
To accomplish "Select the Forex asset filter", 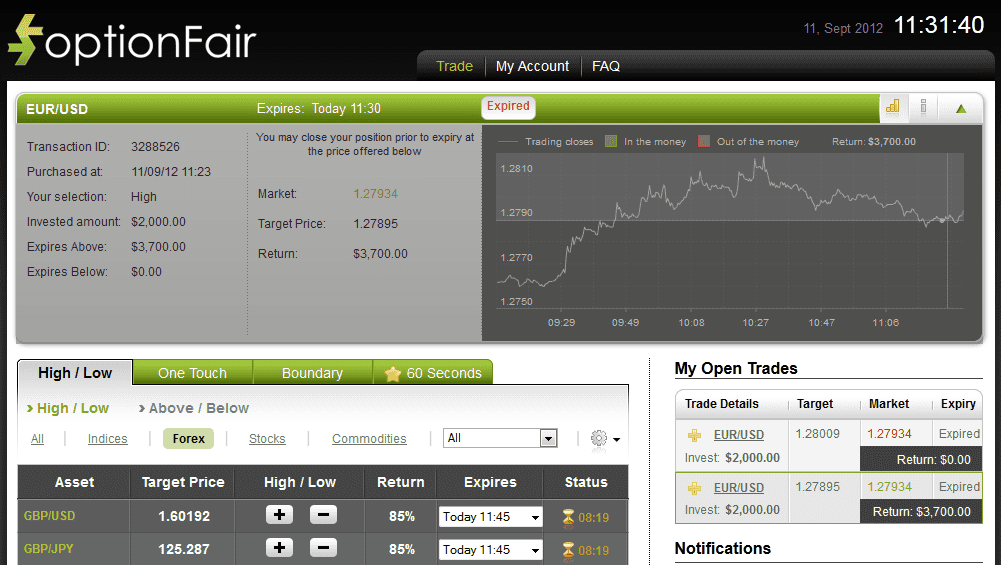I will [x=188, y=439].
